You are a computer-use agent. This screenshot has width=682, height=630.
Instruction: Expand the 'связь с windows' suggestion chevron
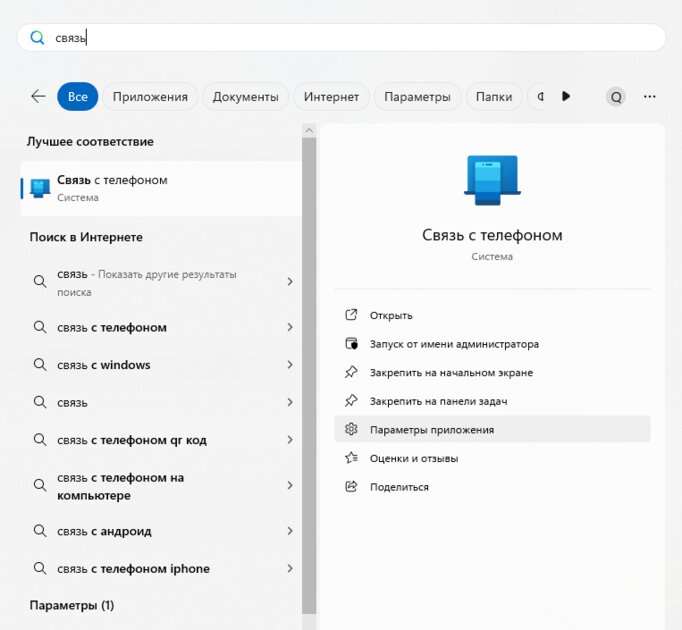point(290,365)
